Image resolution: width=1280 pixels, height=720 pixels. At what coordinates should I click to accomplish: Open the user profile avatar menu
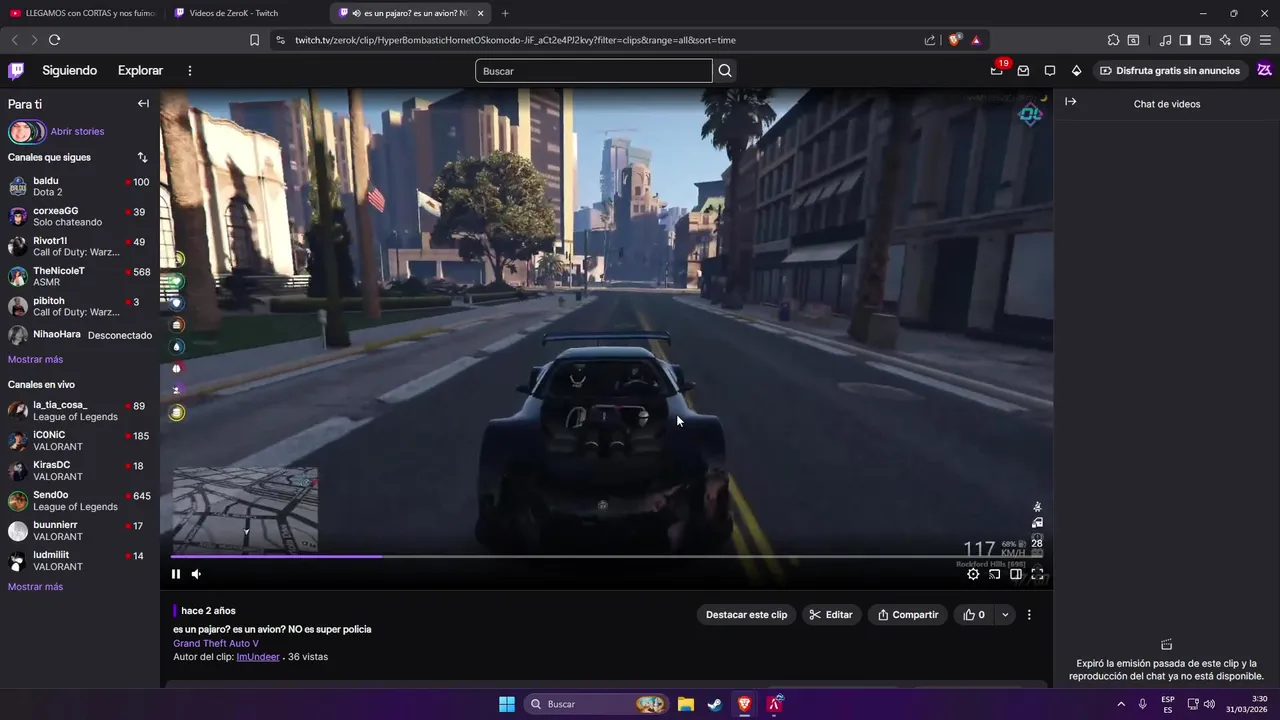click(1264, 70)
